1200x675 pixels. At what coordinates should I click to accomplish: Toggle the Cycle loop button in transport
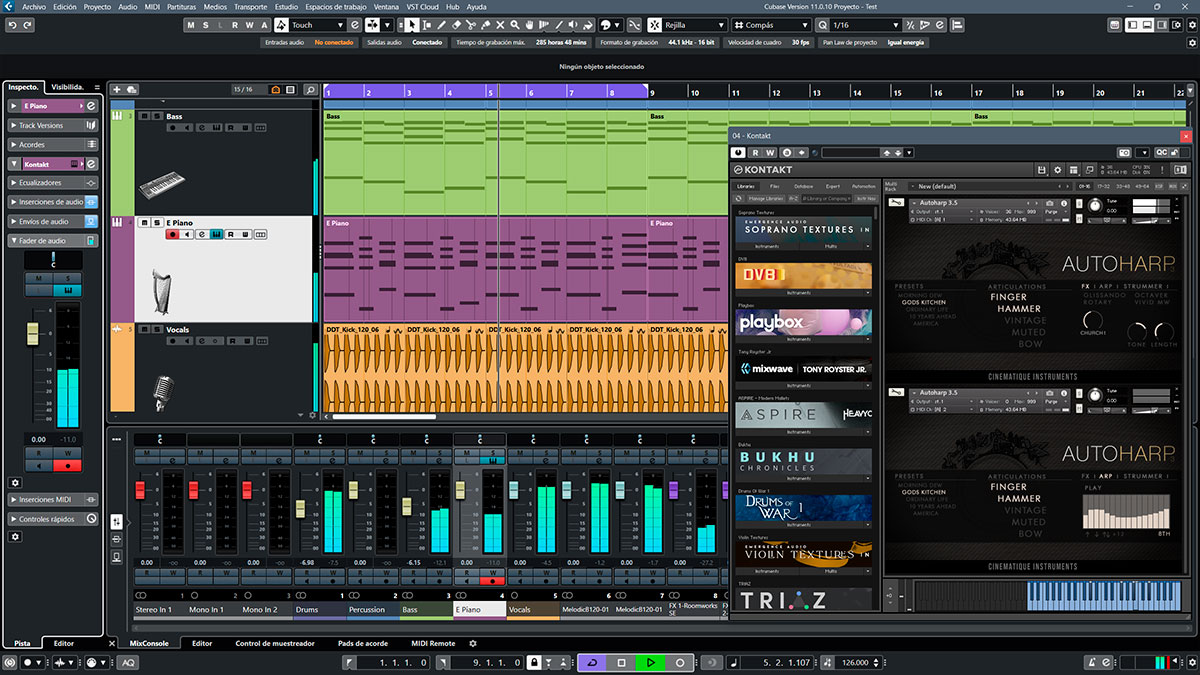(591, 662)
